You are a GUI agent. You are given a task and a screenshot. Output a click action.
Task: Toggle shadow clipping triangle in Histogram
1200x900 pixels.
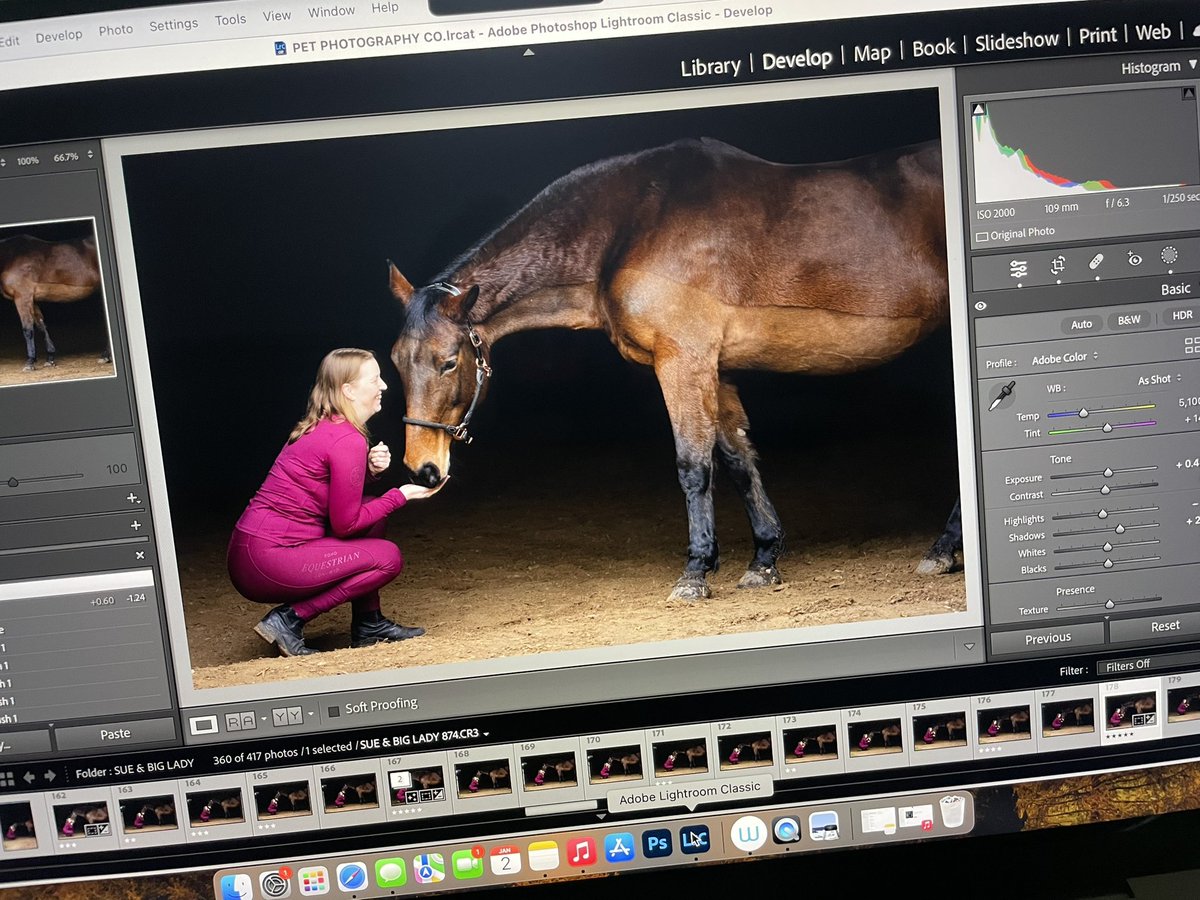coord(978,109)
